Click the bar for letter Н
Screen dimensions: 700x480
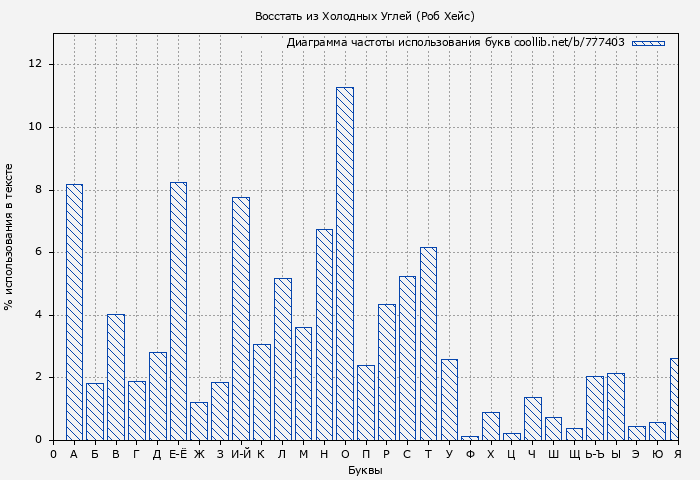click(x=324, y=334)
